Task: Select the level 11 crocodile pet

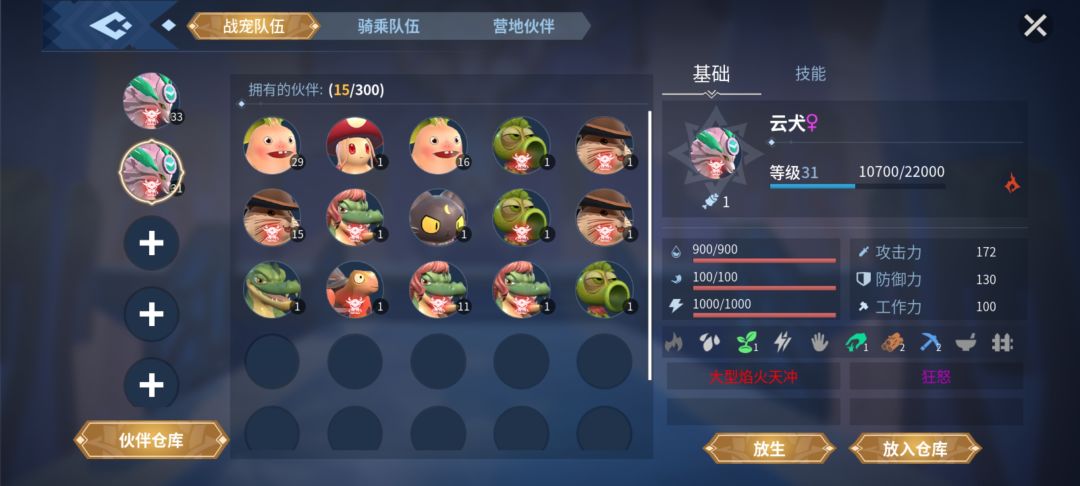Action: (x=438, y=289)
